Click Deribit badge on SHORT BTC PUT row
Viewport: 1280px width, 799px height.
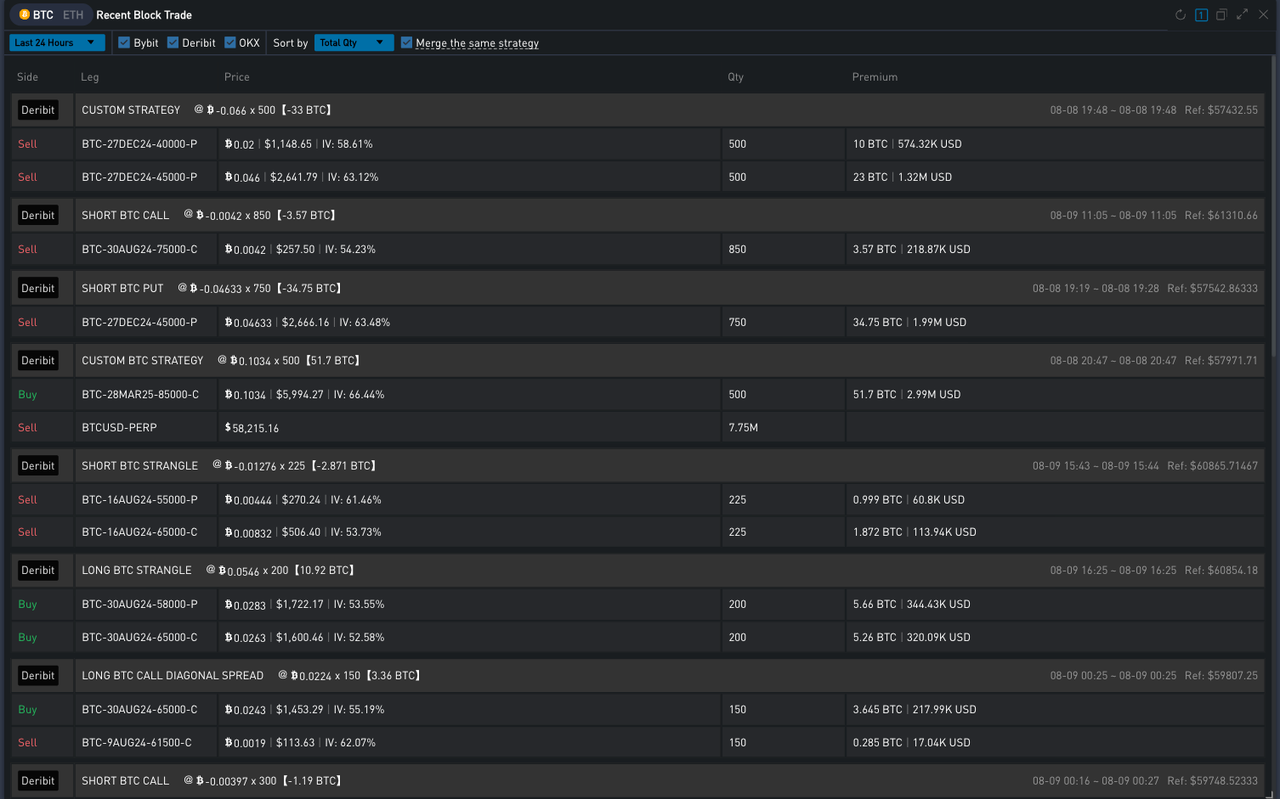coord(38,288)
